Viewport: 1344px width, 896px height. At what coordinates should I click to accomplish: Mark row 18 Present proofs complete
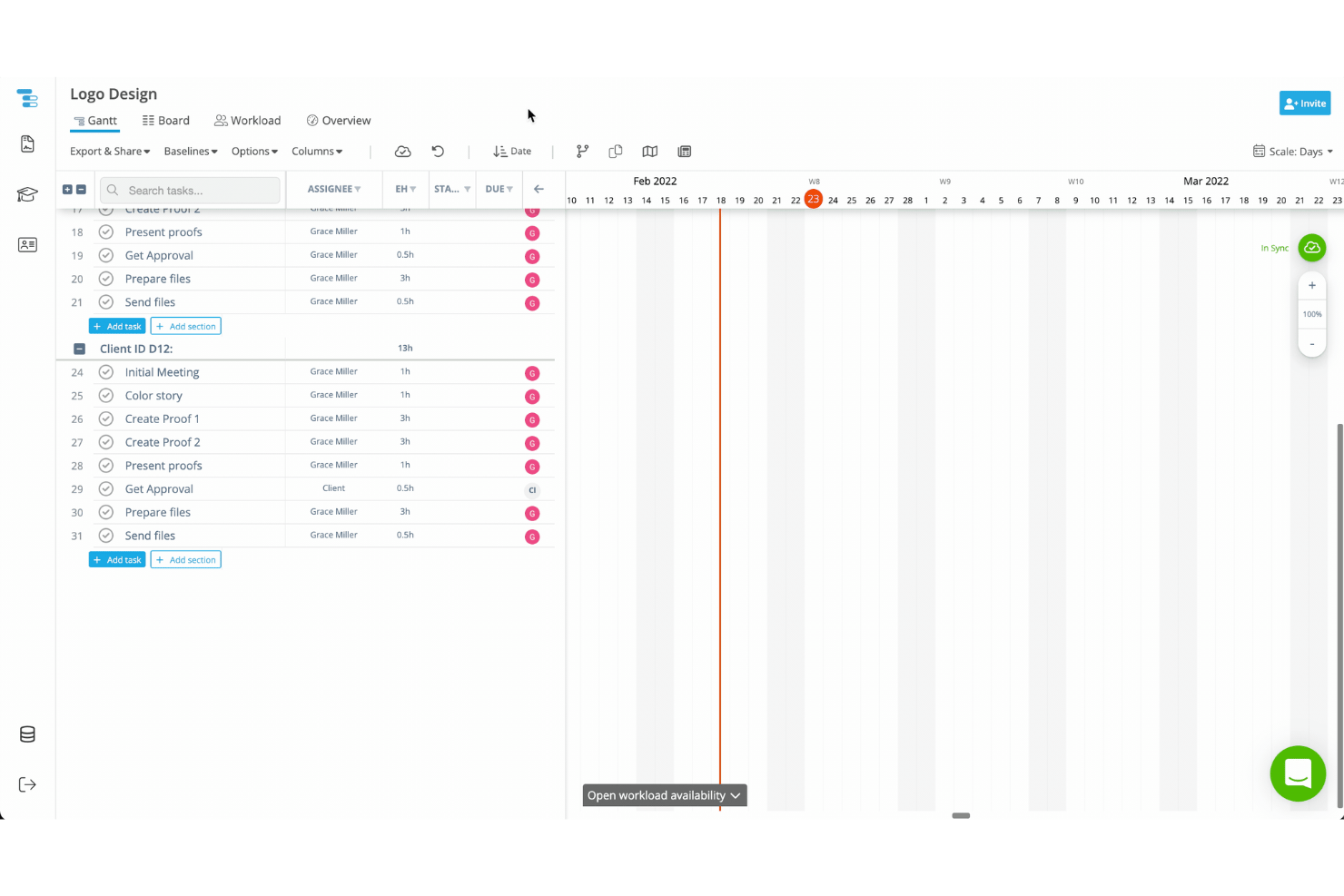click(106, 231)
